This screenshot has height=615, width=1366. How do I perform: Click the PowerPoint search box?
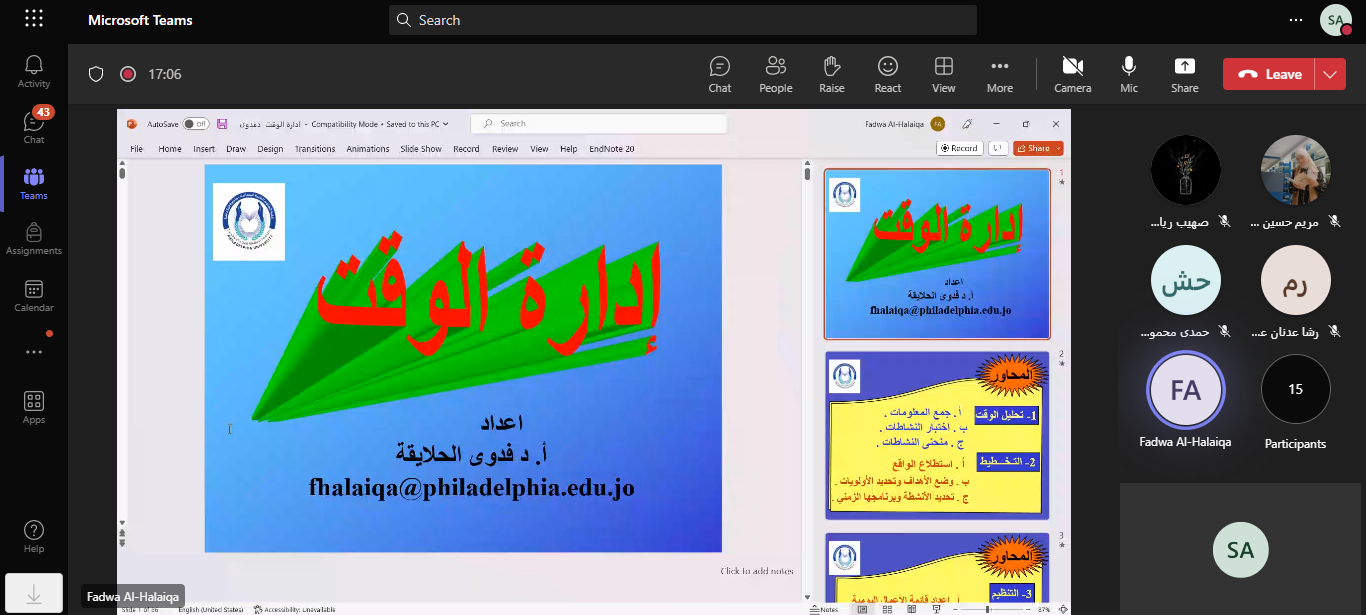(x=599, y=124)
